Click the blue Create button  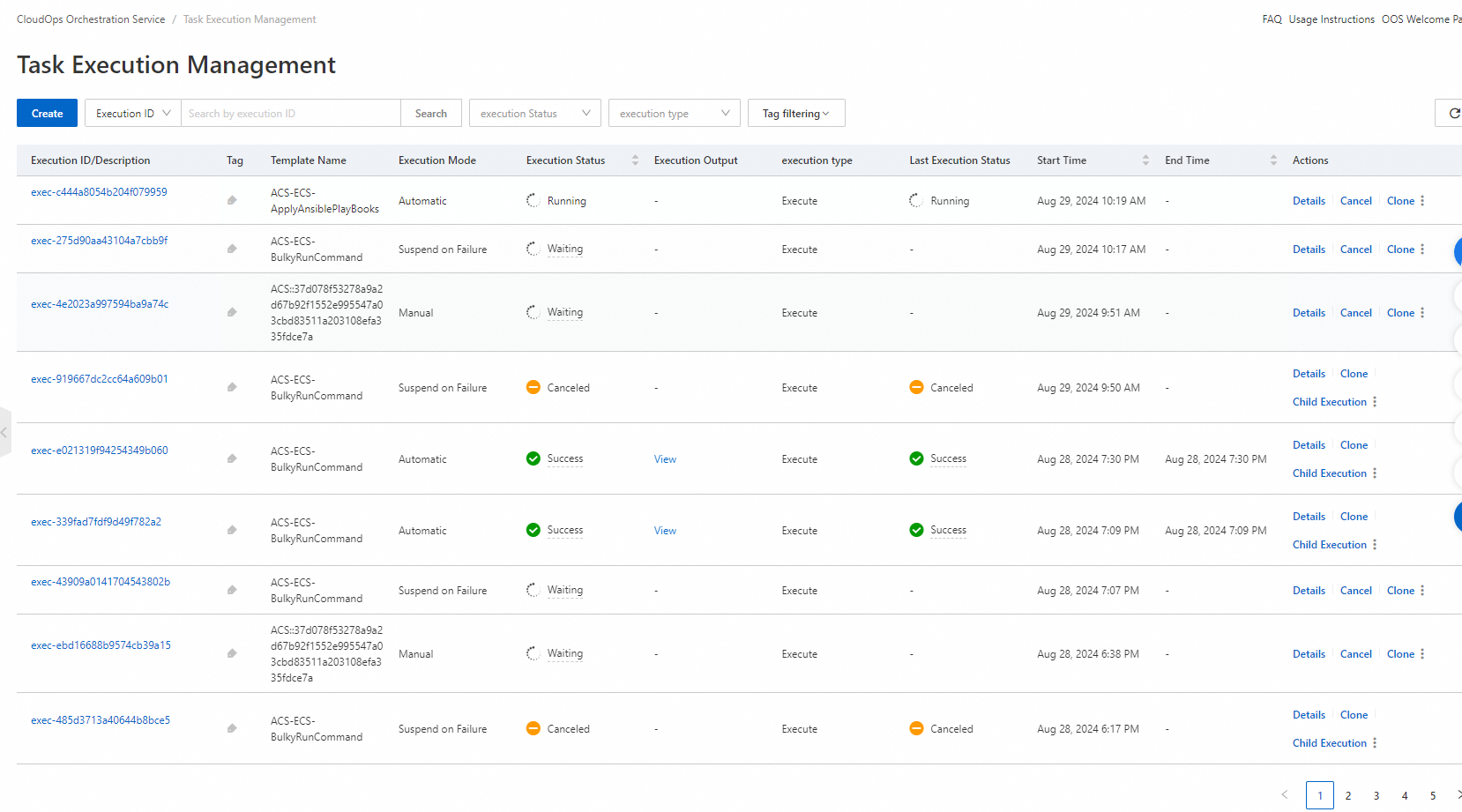click(47, 114)
